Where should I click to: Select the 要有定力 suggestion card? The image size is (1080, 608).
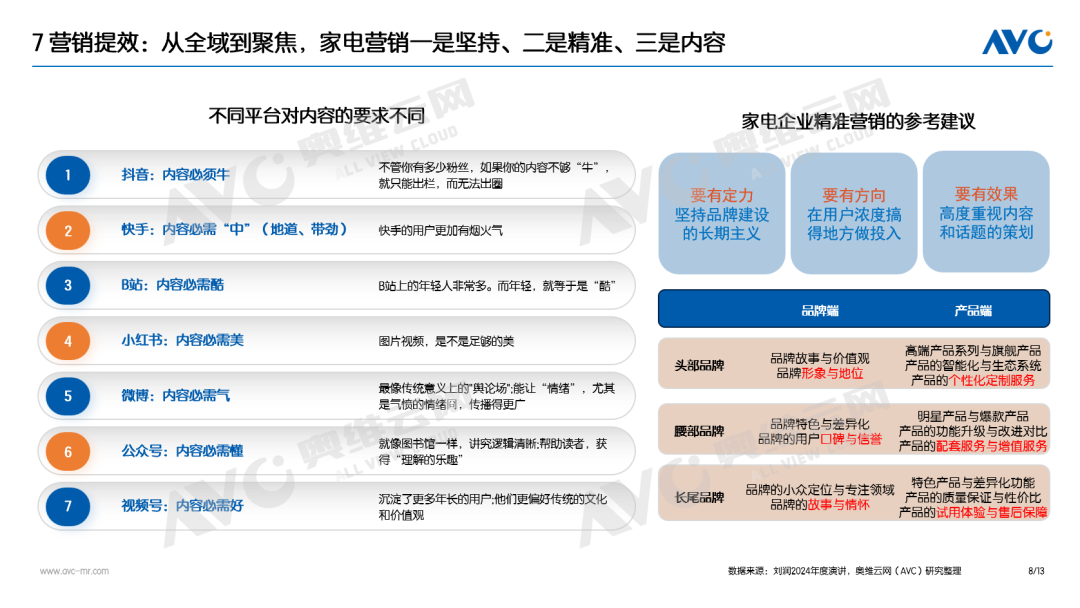pyautogui.click(x=721, y=213)
